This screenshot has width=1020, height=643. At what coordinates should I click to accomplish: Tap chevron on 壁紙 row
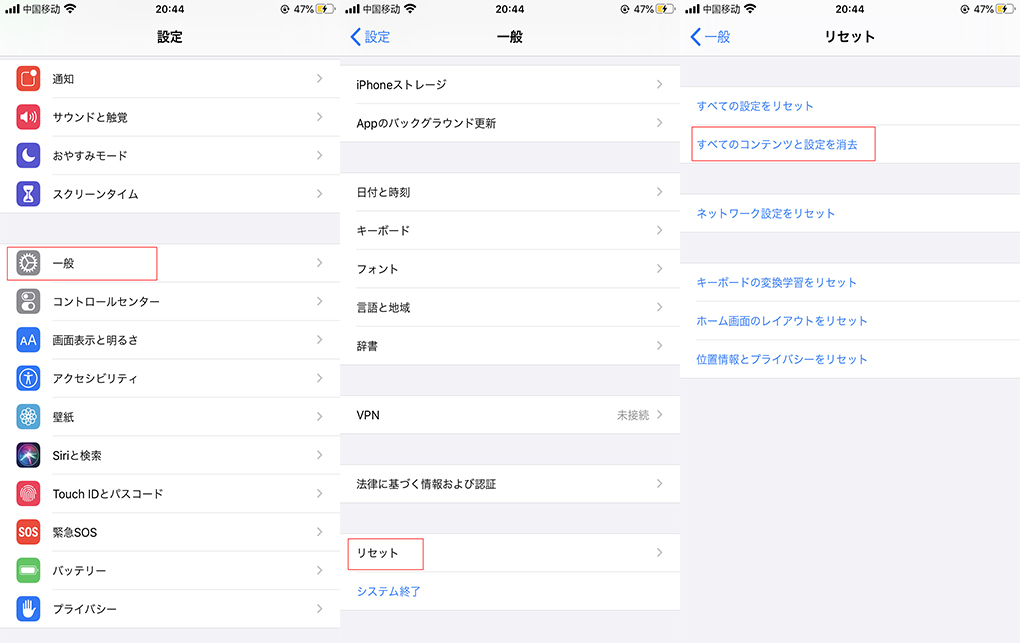pos(319,417)
